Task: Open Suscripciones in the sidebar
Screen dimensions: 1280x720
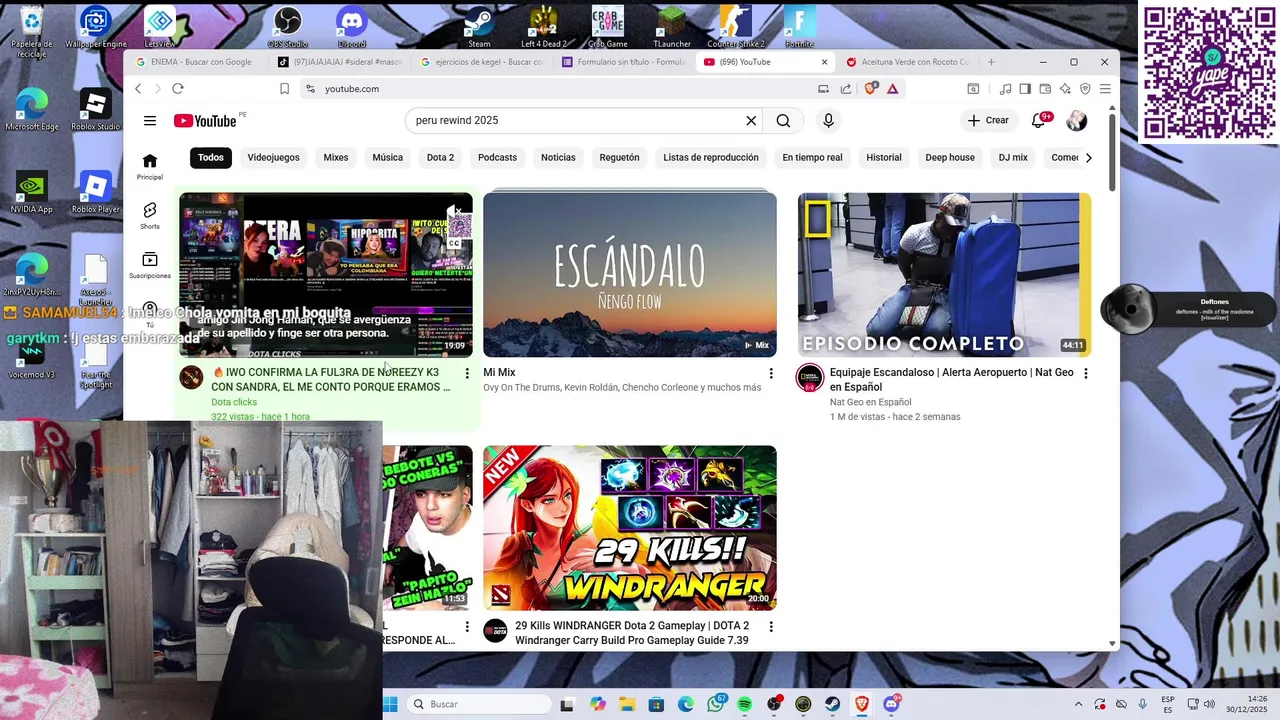Action: (150, 265)
